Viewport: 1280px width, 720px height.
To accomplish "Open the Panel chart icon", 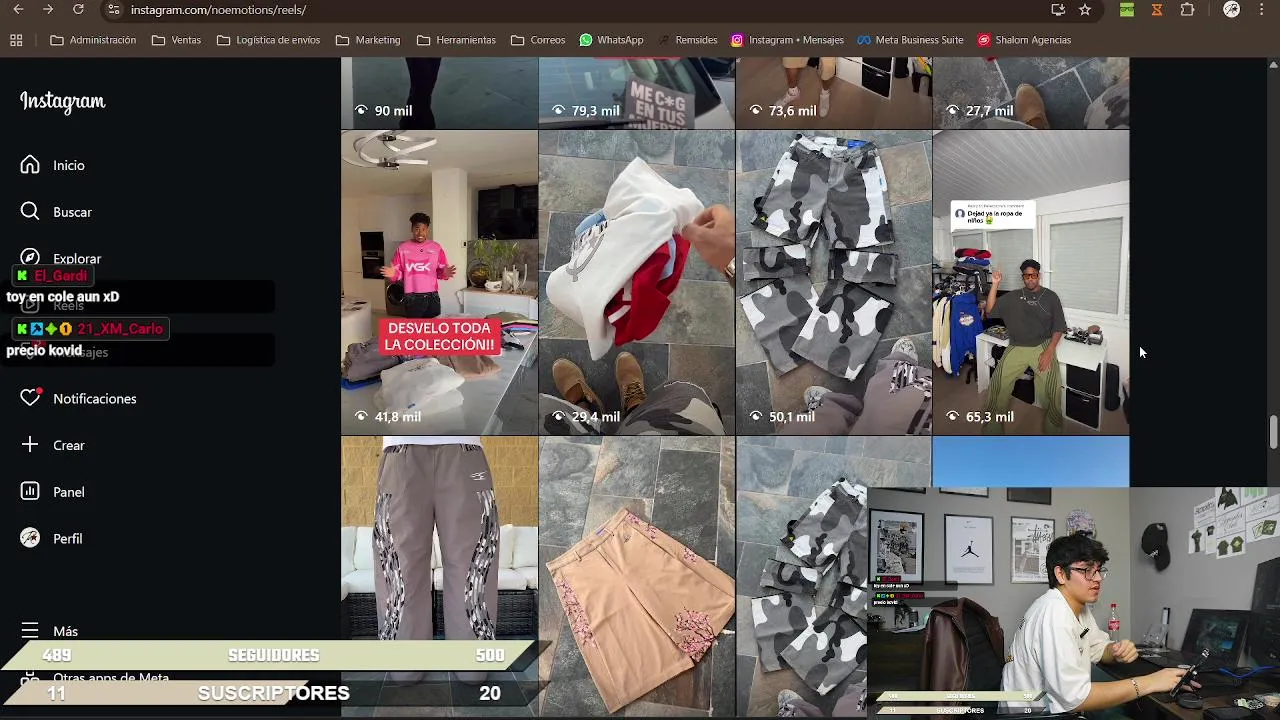I will (x=30, y=491).
